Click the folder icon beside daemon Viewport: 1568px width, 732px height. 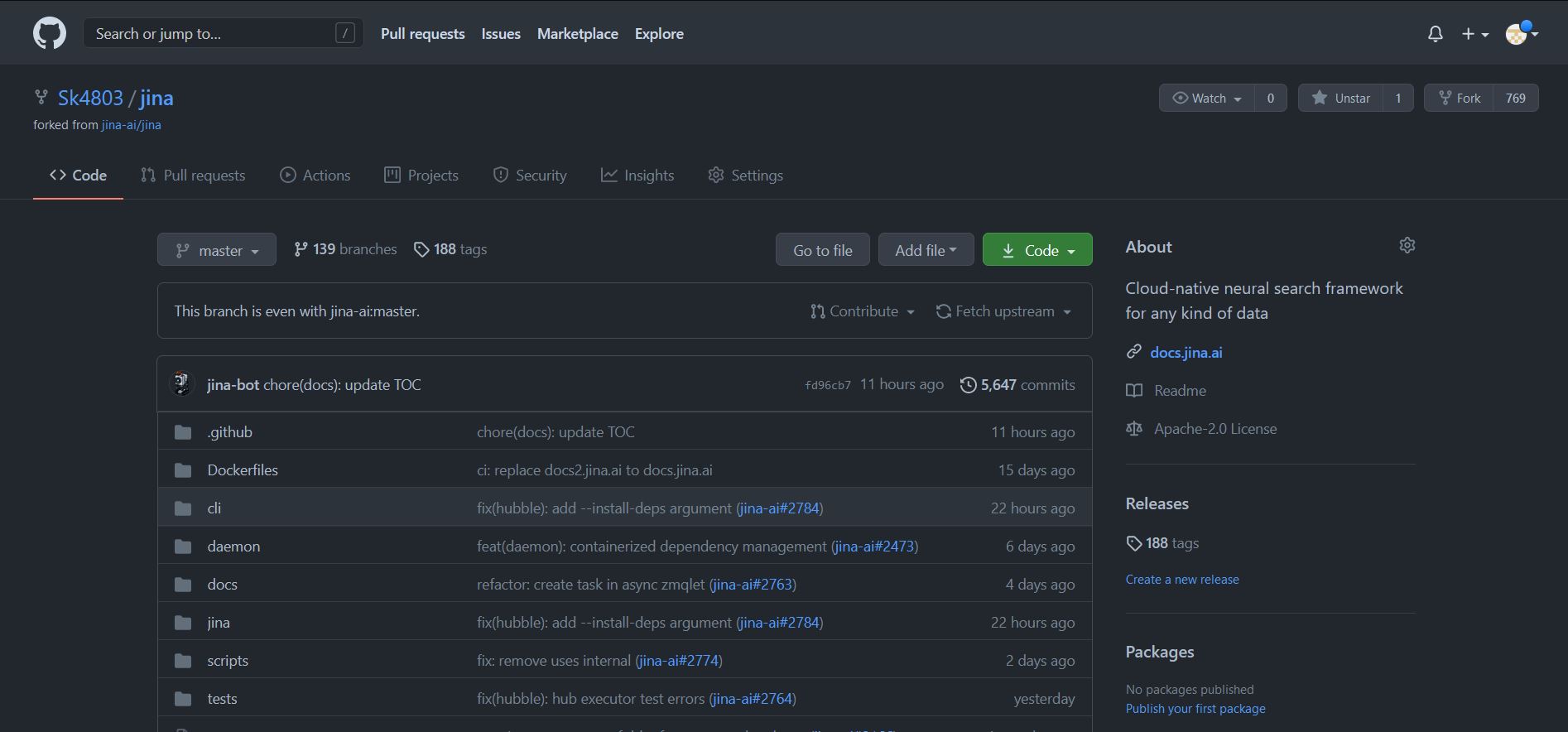click(x=183, y=547)
